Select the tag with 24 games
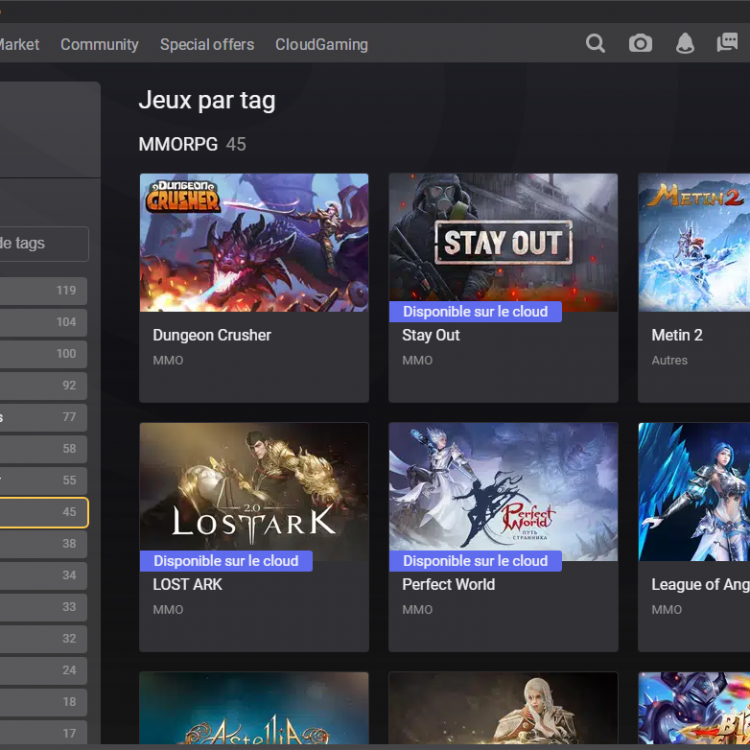The height and width of the screenshot is (750, 750). click(44, 670)
